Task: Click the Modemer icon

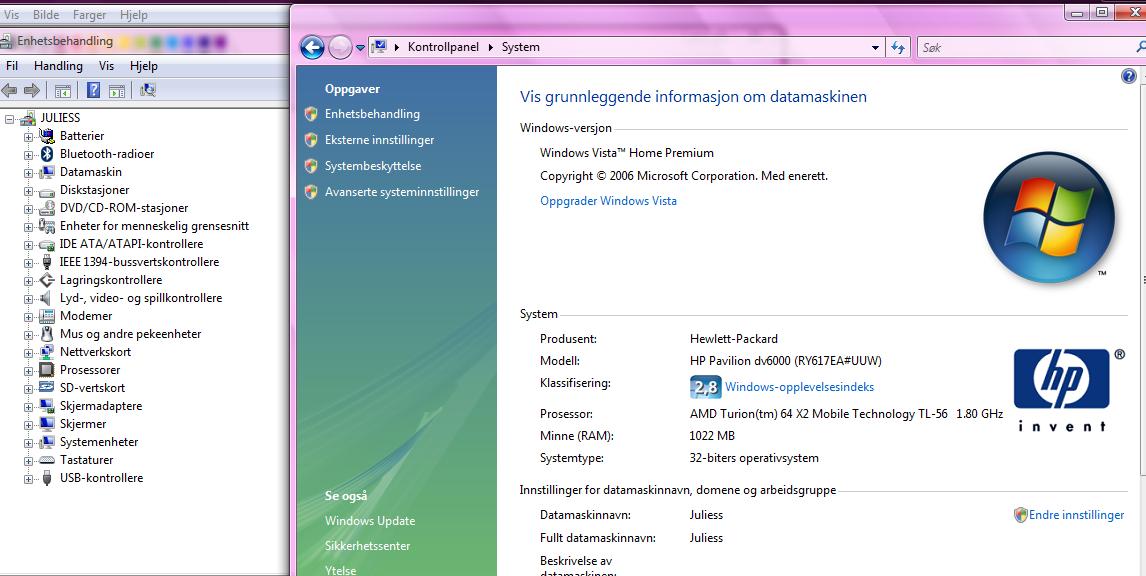Action: click(47, 316)
